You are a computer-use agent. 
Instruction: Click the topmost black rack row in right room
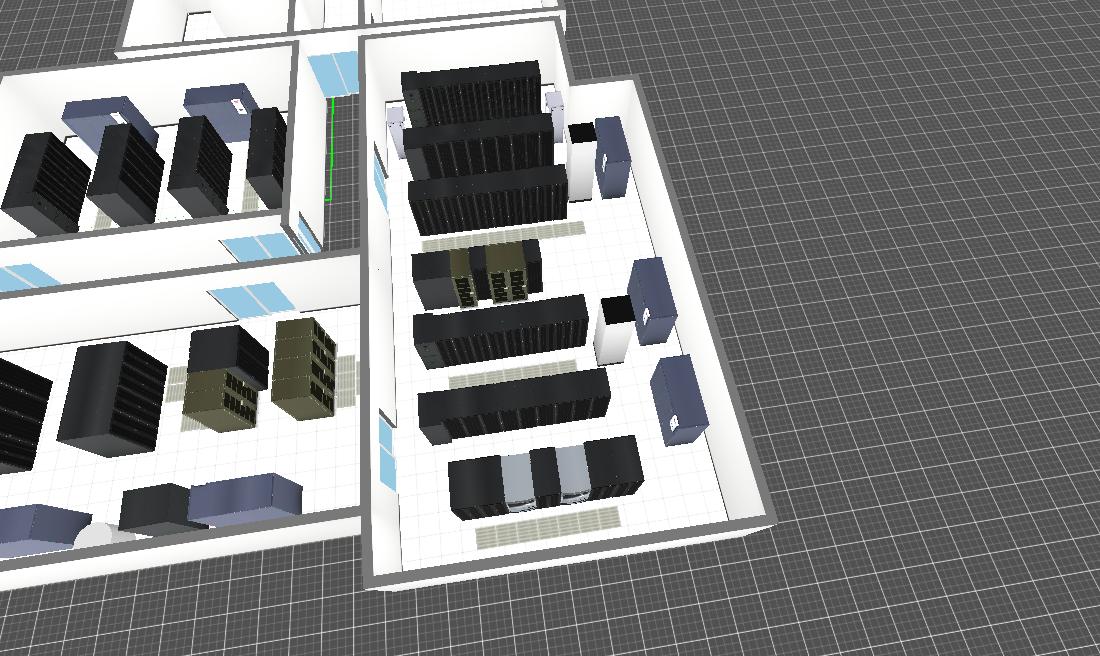point(470,92)
